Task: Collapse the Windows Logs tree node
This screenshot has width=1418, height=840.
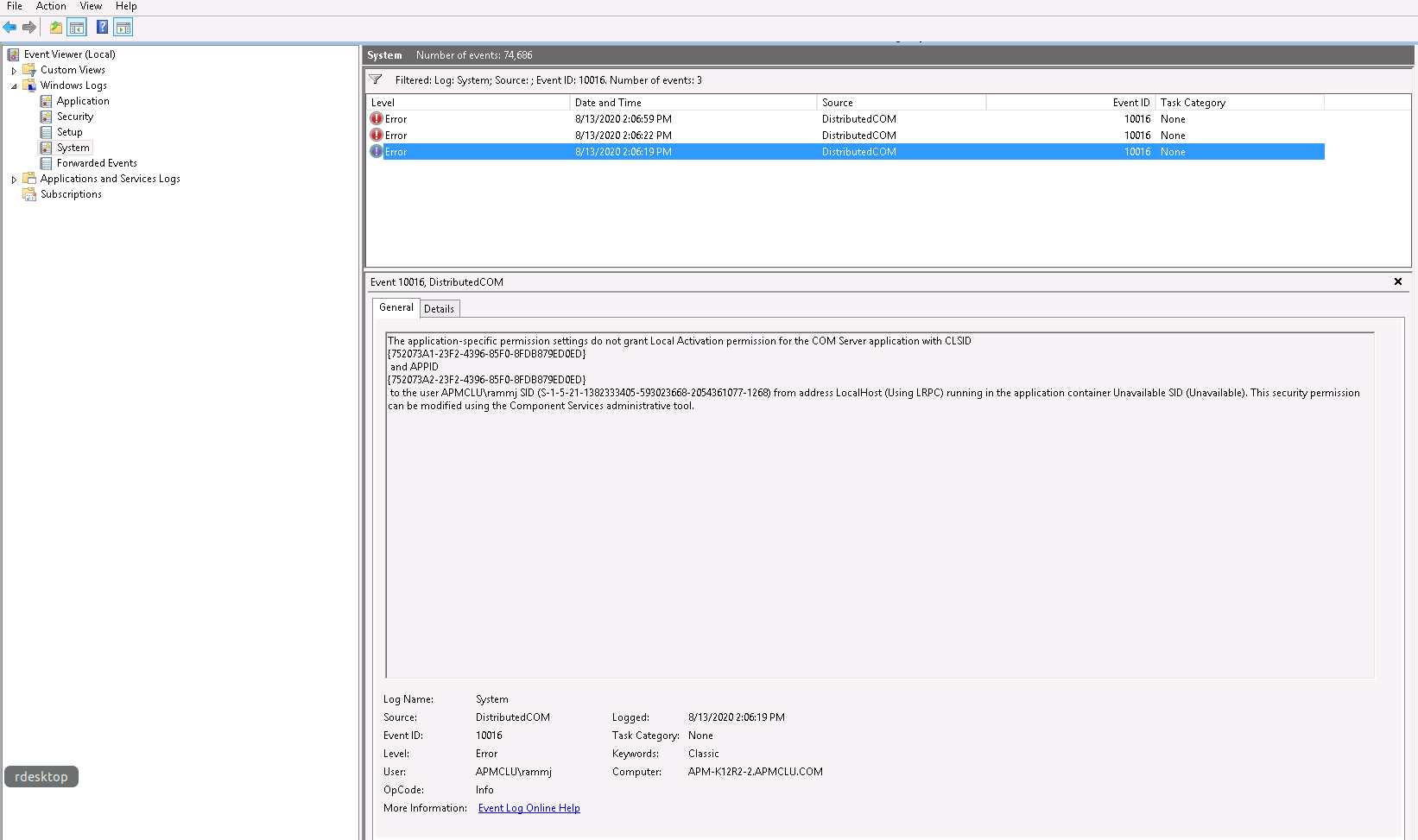Action: click(x=14, y=86)
